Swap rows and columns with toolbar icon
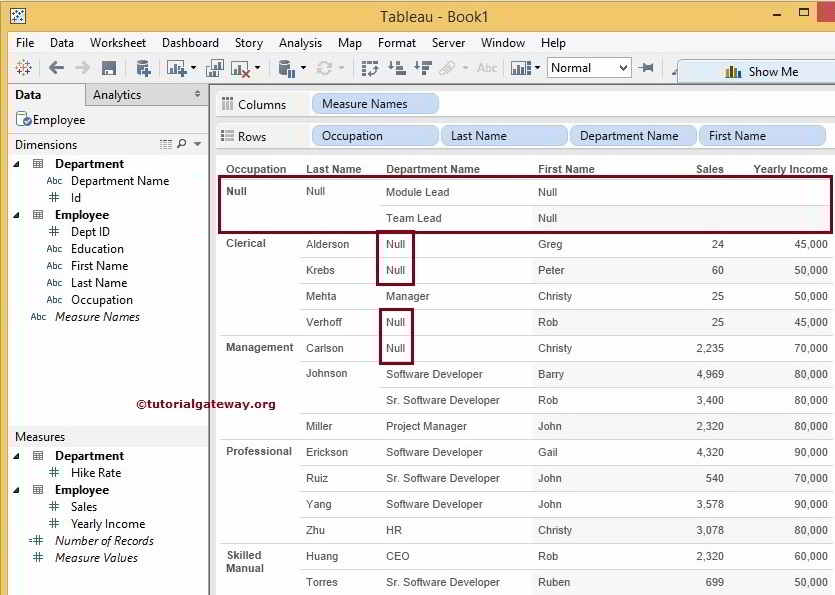The height and width of the screenshot is (595, 835). (370, 70)
